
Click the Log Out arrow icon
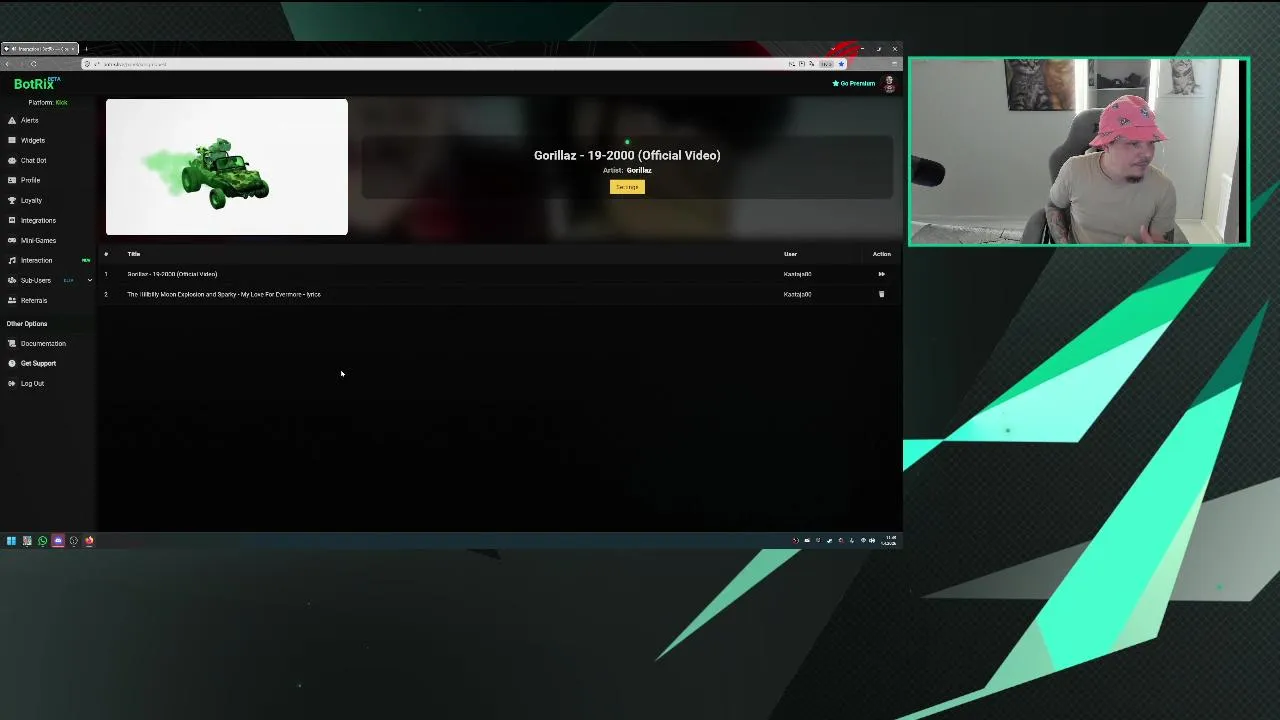click(12, 383)
